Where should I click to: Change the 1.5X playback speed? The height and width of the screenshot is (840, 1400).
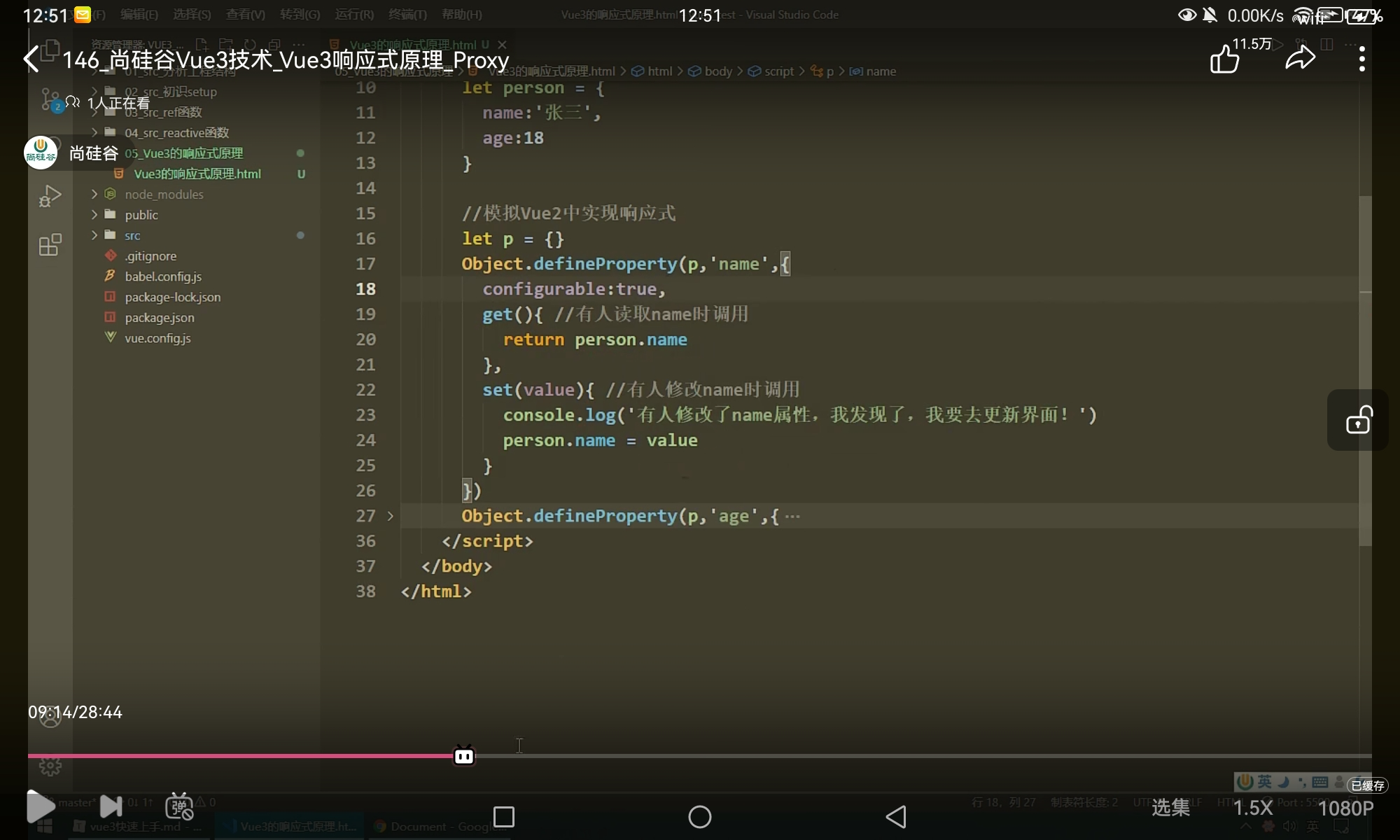[x=1252, y=808]
